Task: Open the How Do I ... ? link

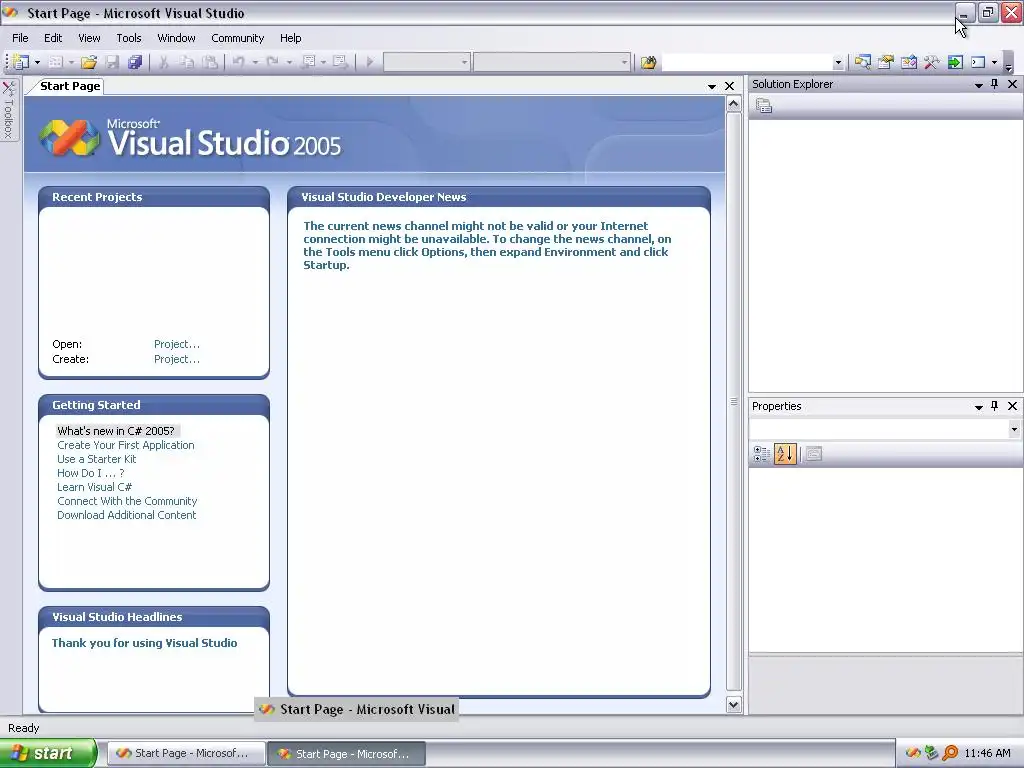Action: tap(90, 473)
